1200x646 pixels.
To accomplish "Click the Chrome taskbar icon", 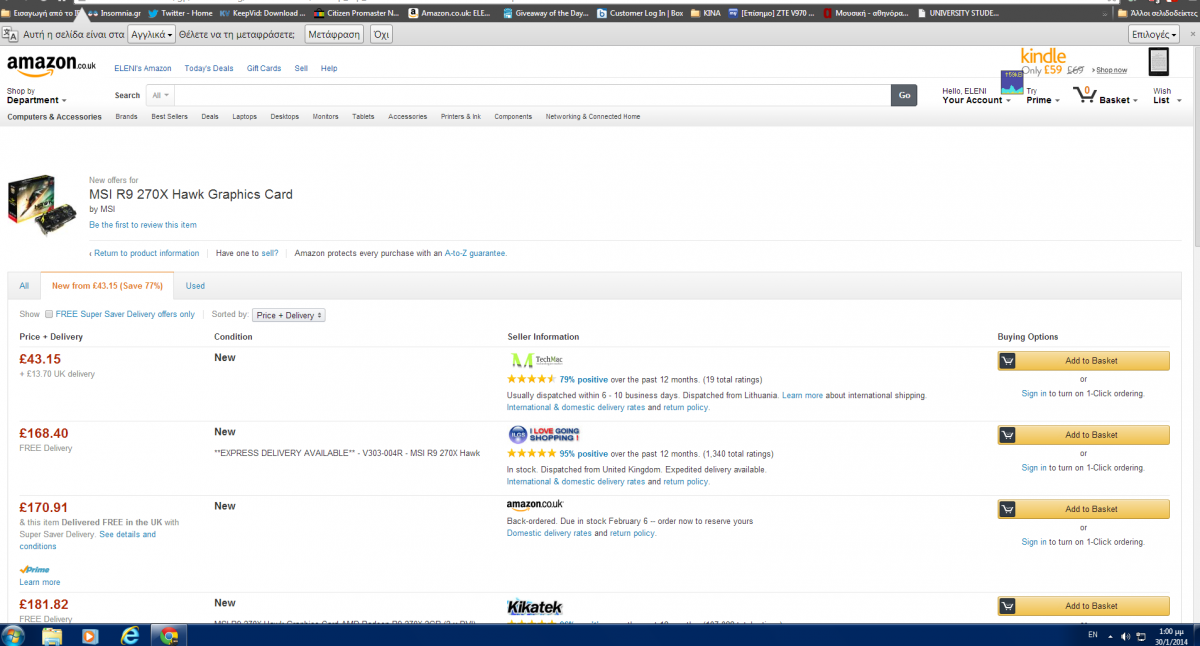I will point(170,635).
